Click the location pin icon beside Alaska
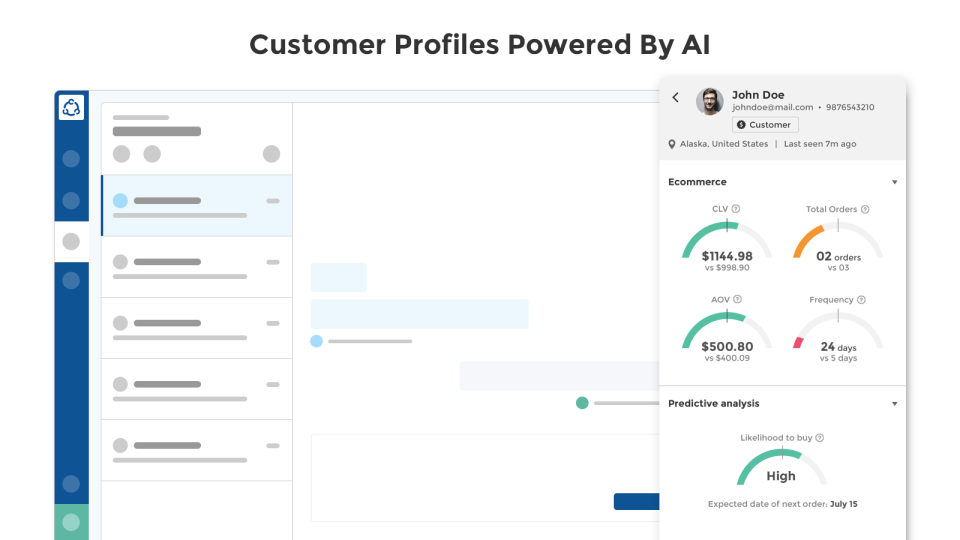The height and width of the screenshot is (540, 960). 673,144
